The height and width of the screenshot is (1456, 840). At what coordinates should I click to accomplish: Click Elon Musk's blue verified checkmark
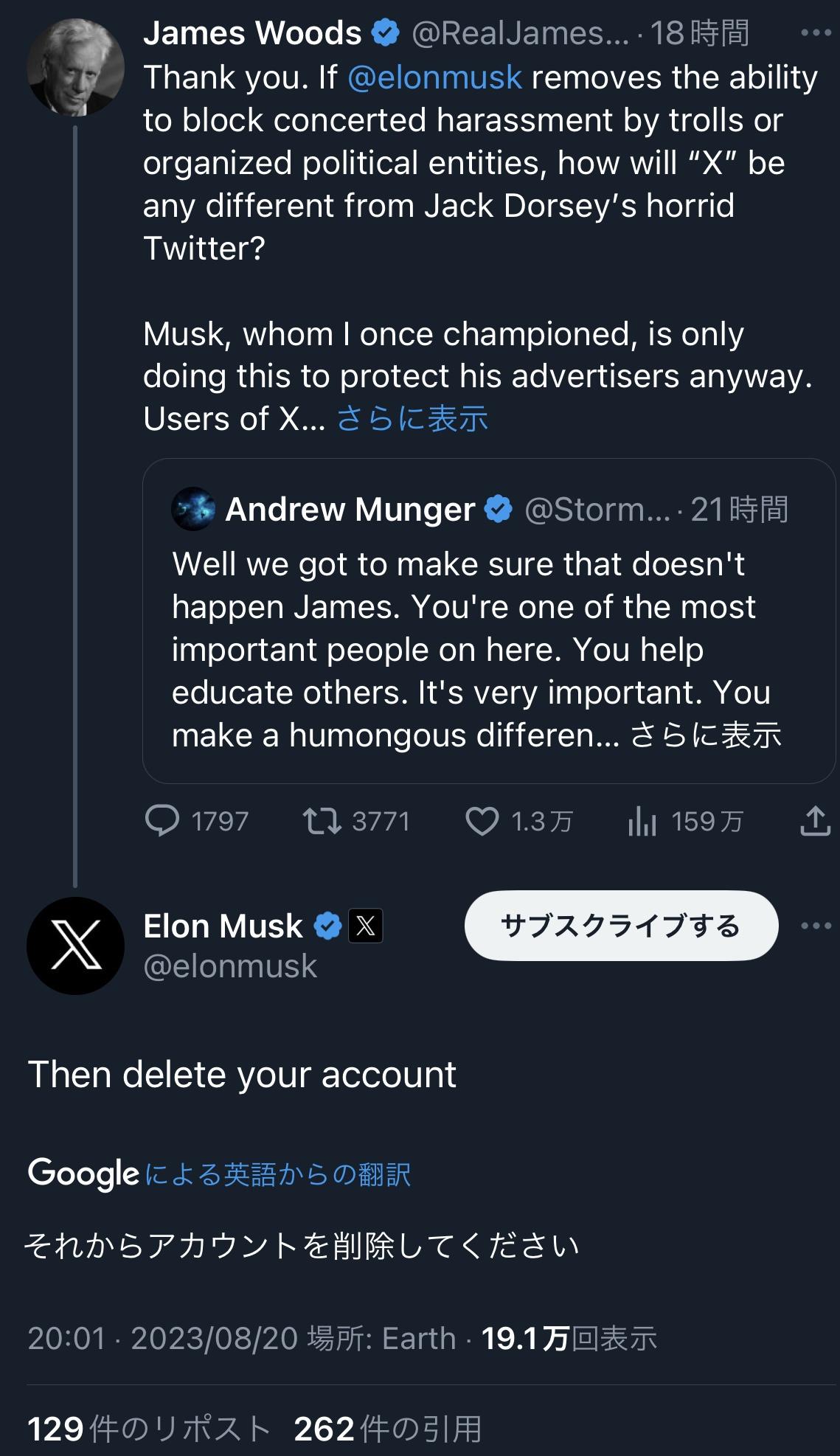pyautogui.click(x=327, y=926)
